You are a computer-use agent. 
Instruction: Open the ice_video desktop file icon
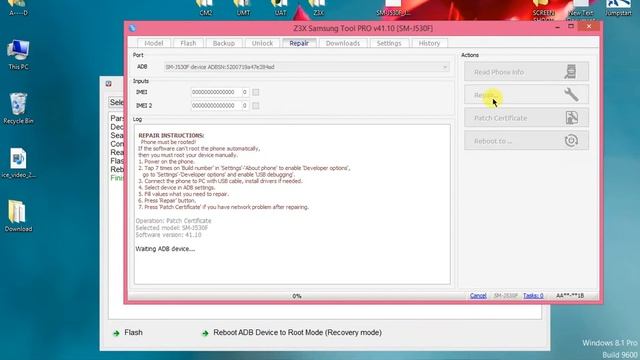pos(18,163)
